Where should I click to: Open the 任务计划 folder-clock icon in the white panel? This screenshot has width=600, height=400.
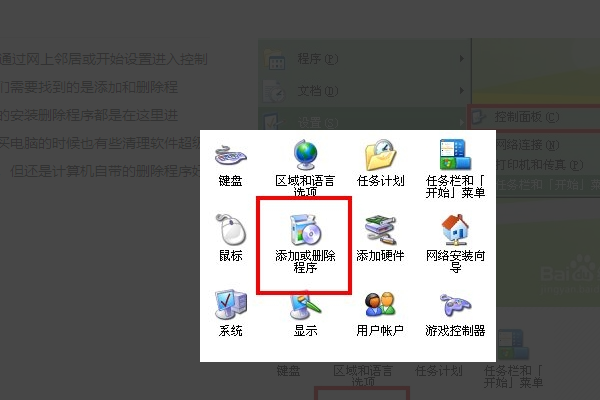(x=380, y=155)
